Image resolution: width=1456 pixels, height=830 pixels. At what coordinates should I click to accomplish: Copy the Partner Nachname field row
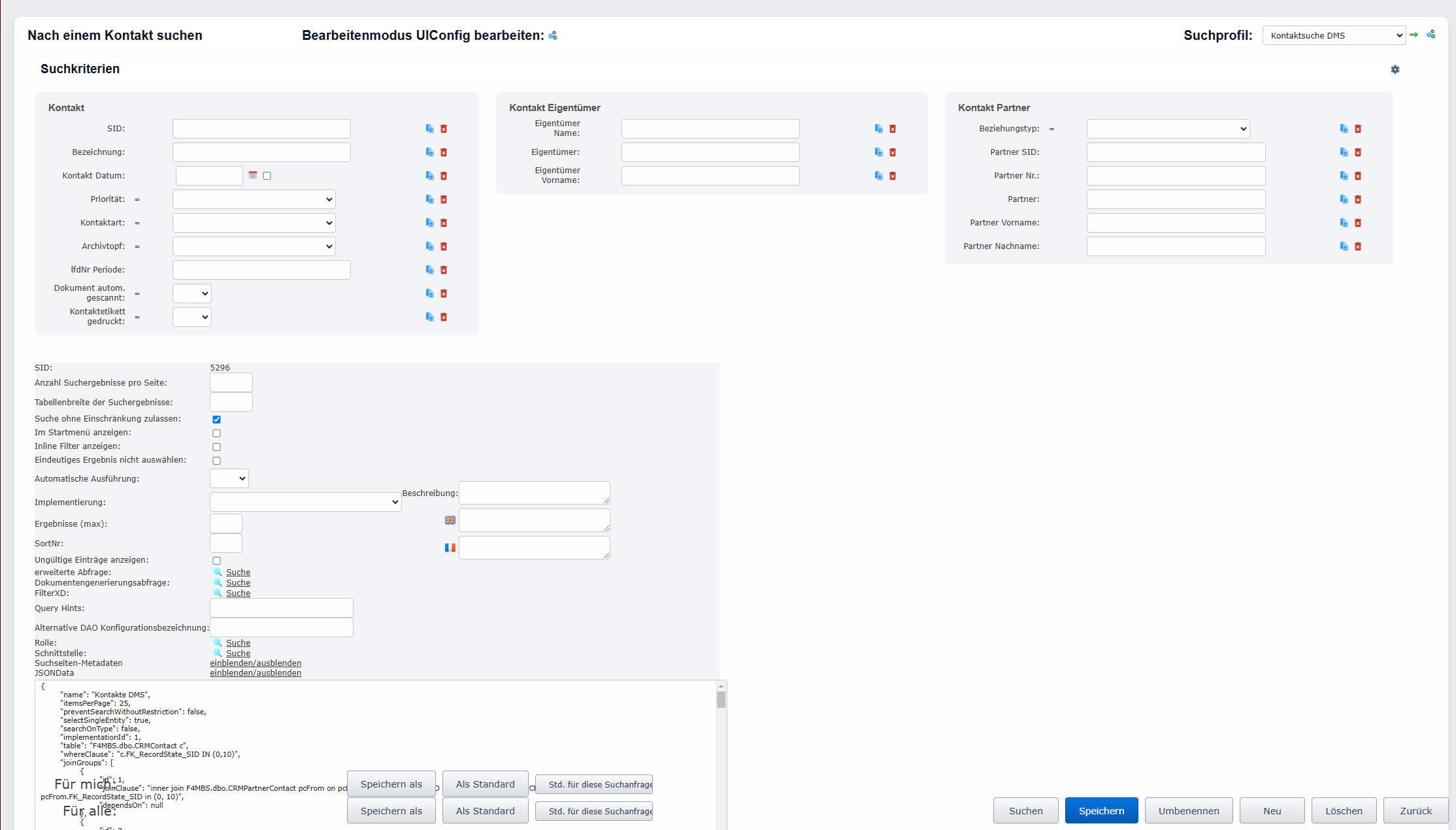point(1344,246)
